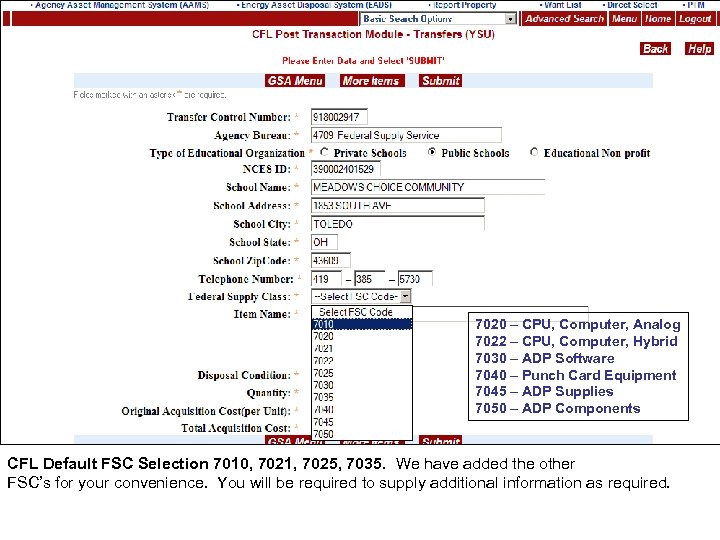Click the Back button
The image size is (720, 540).
pos(655,49)
